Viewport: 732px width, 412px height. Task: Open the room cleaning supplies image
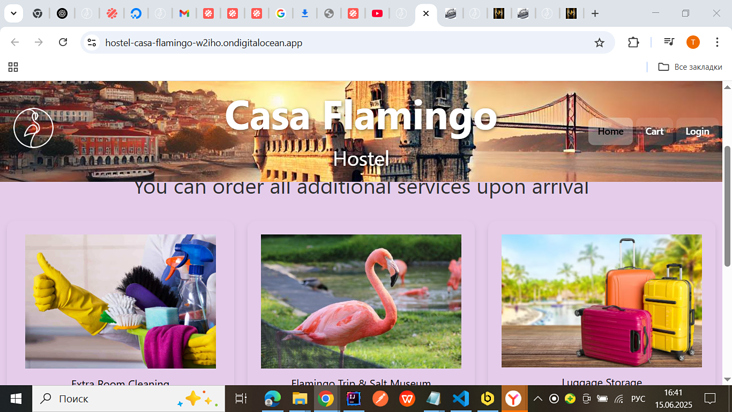coord(120,301)
